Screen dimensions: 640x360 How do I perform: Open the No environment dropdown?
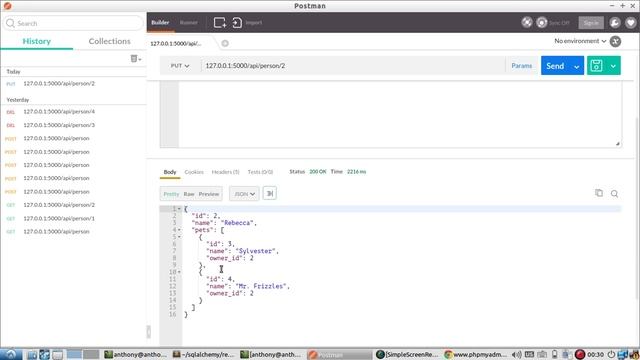580,41
